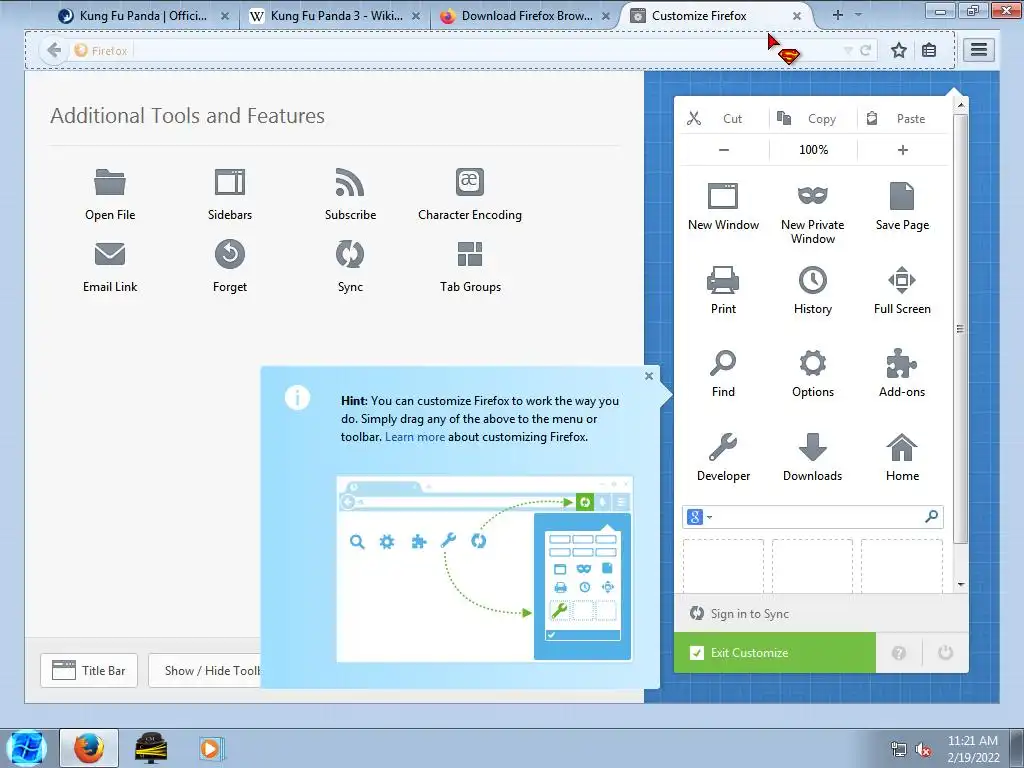Image resolution: width=1024 pixels, height=768 pixels.
Task: Open the hamburger menu button
Action: click(x=978, y=50)
